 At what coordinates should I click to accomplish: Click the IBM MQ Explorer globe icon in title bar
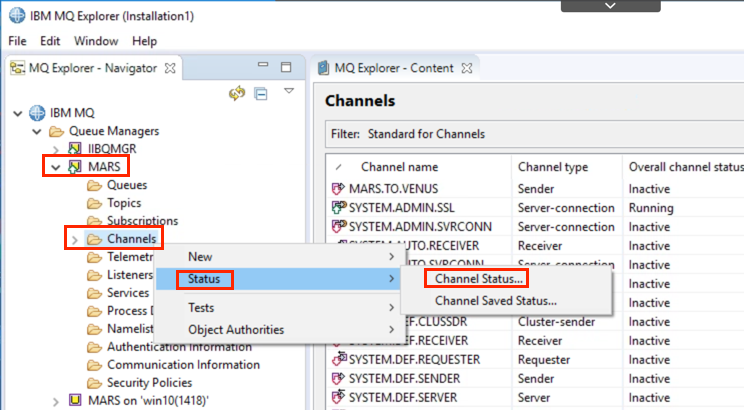(17, 16)
